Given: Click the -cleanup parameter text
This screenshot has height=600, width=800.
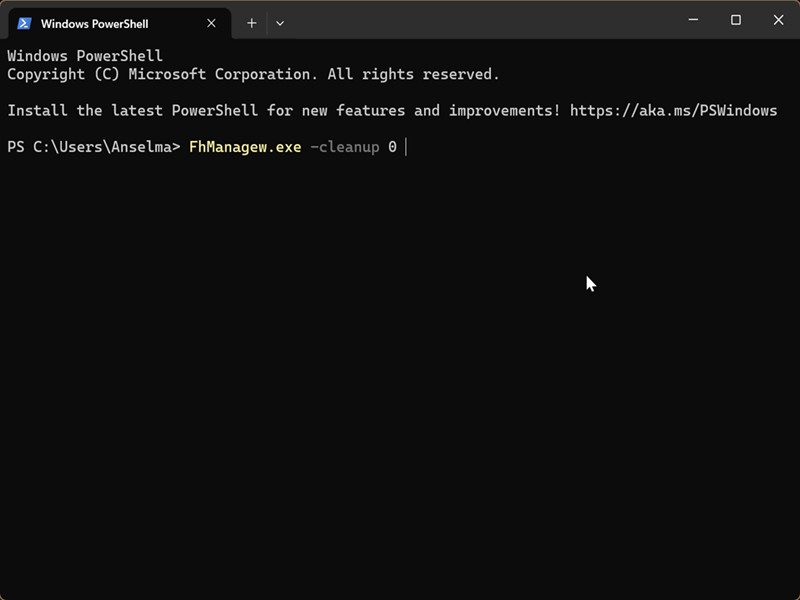Looking at the screenshot, I should (x=345, y=147).
